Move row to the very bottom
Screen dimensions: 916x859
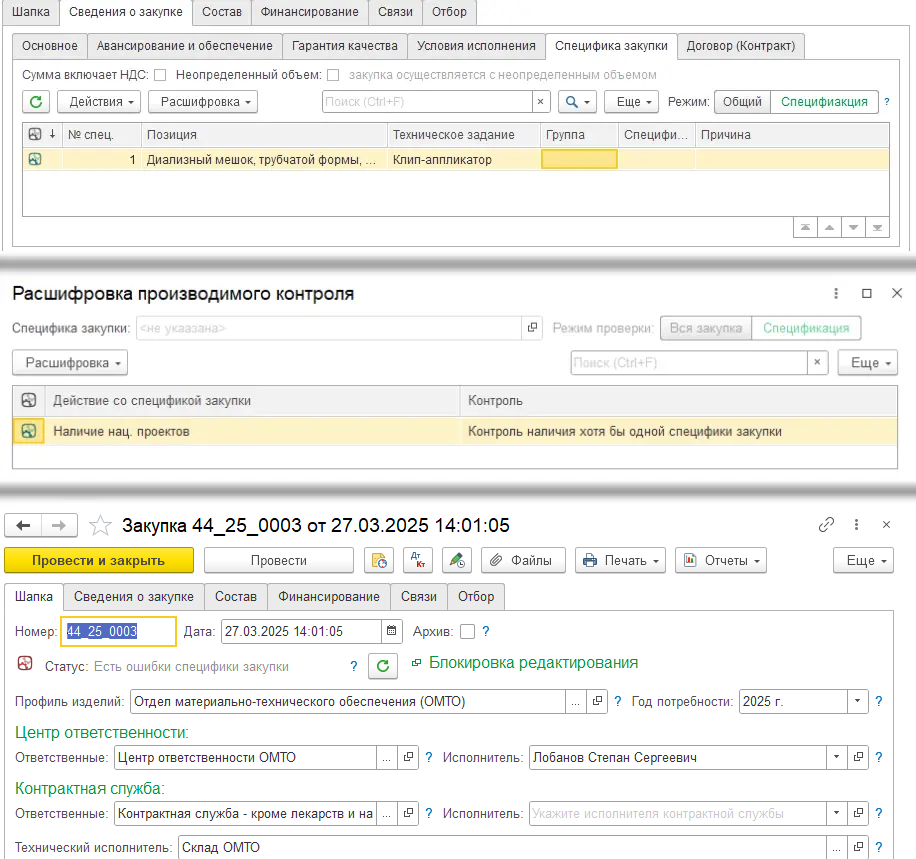[877, 227]
